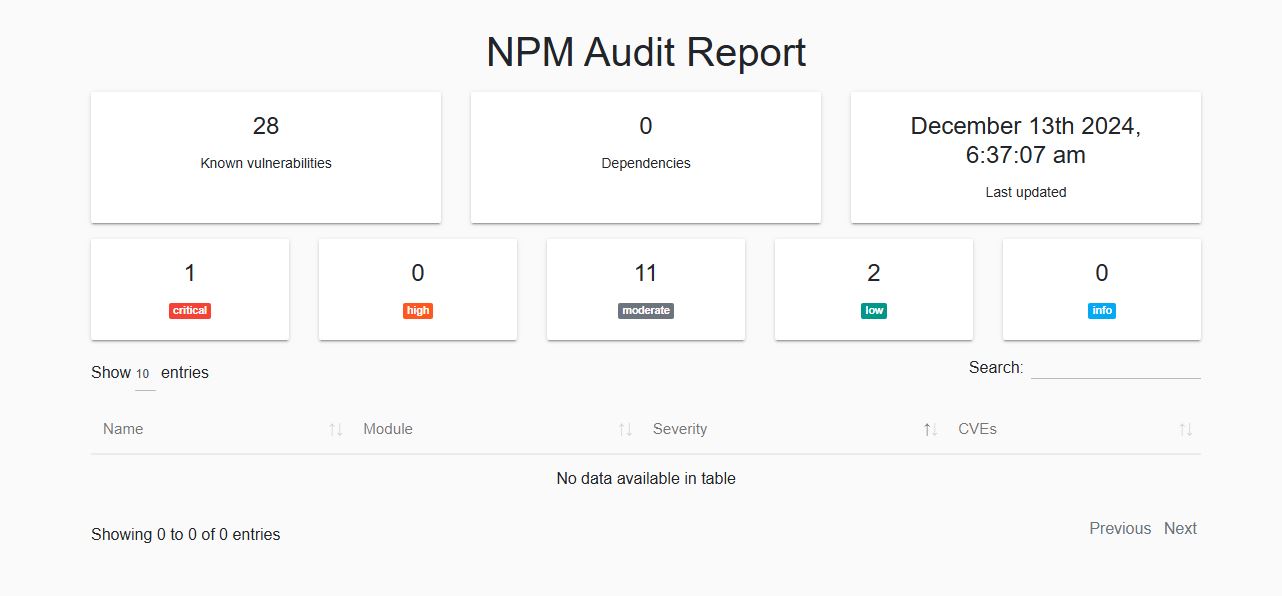Focus the Search input field
The image size is (1282, 596).
click(1115, 368)
